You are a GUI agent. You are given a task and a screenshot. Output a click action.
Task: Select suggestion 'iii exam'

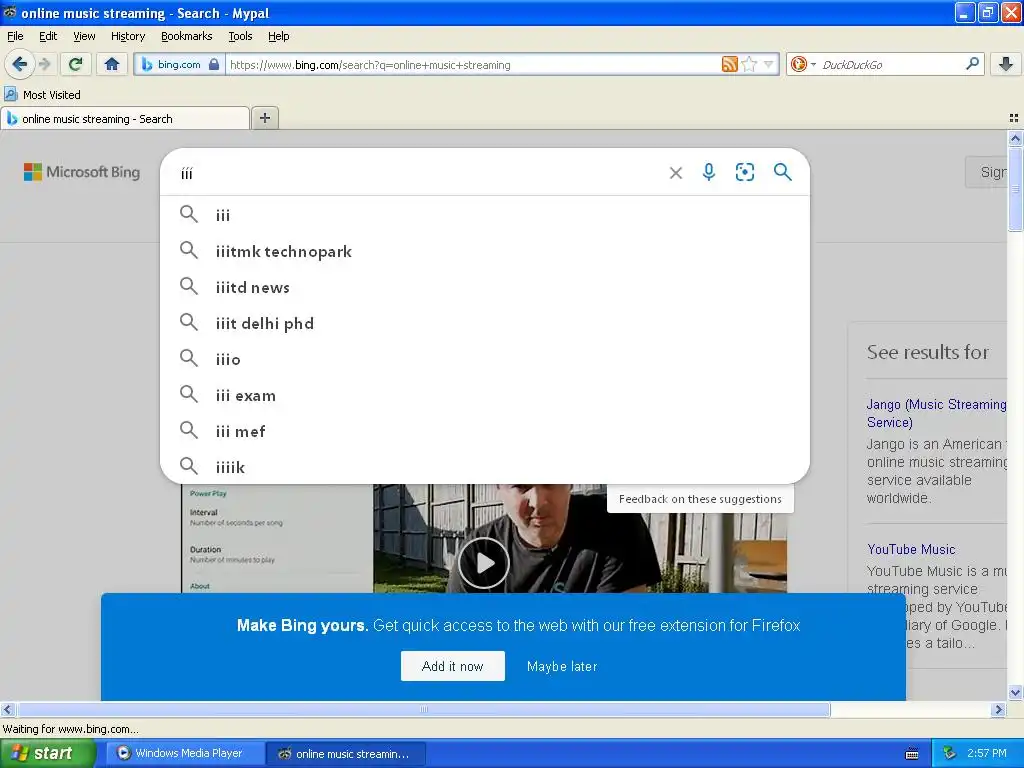[485, 395]
